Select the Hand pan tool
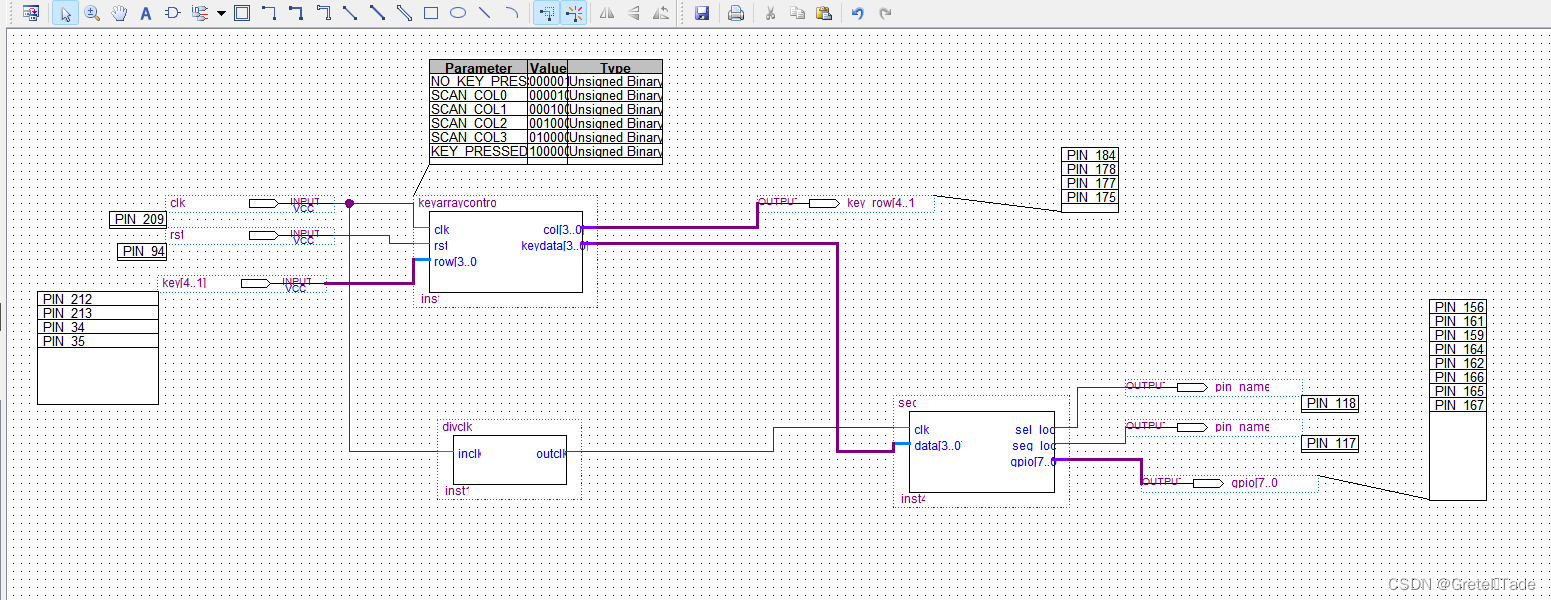The height and width of the screenshot is (600, 1551). coord(119,13)
